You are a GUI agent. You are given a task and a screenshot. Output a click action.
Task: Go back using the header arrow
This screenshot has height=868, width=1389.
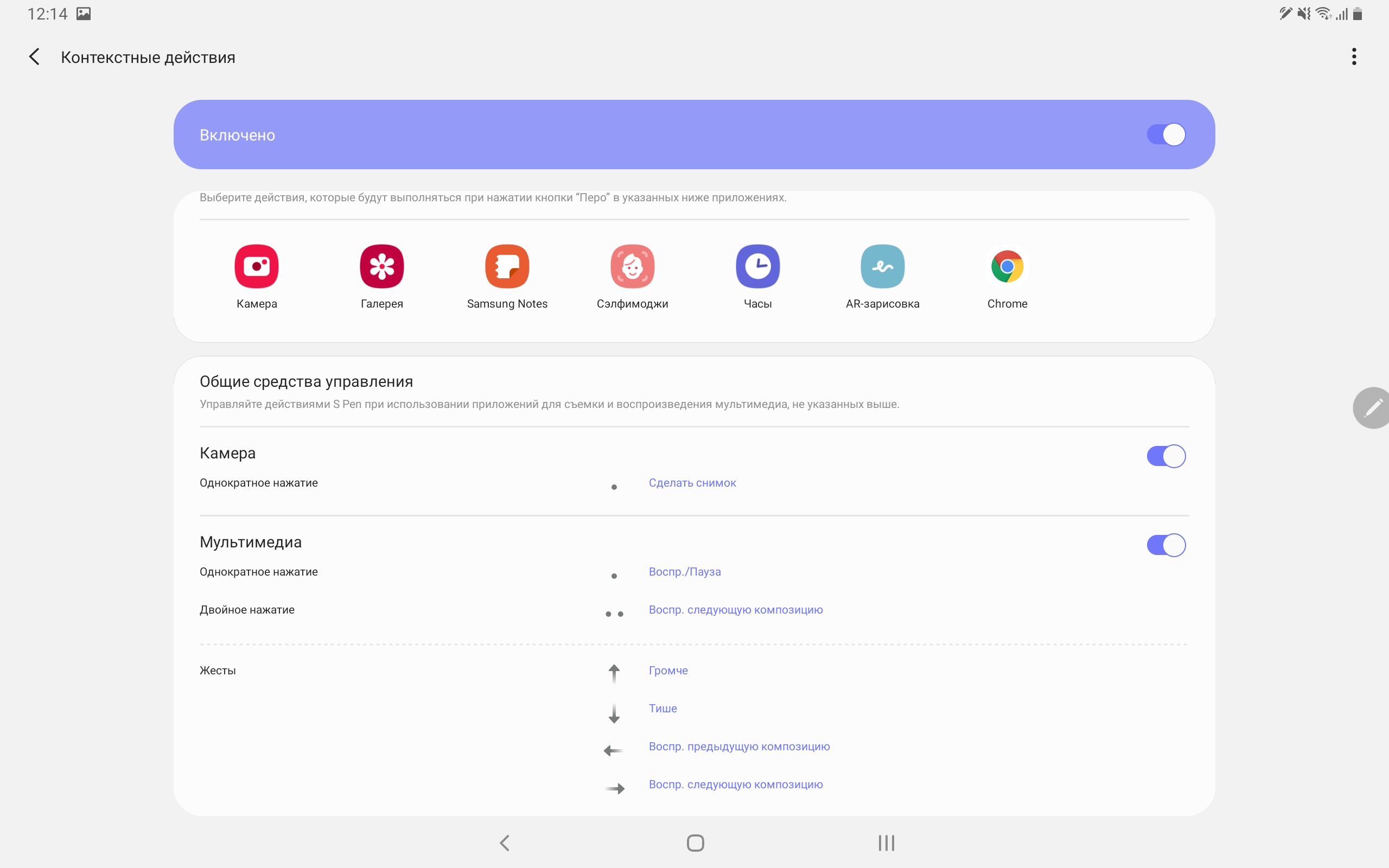(34, 57)
